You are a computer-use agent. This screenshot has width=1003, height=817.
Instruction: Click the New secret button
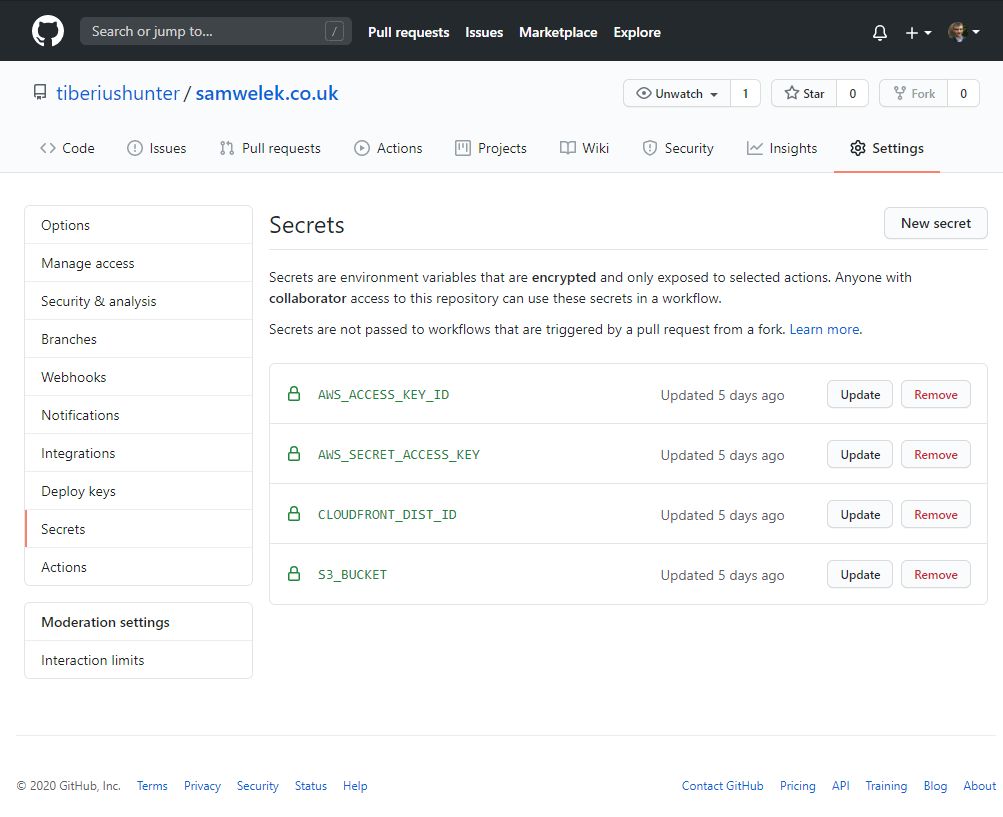935,223
